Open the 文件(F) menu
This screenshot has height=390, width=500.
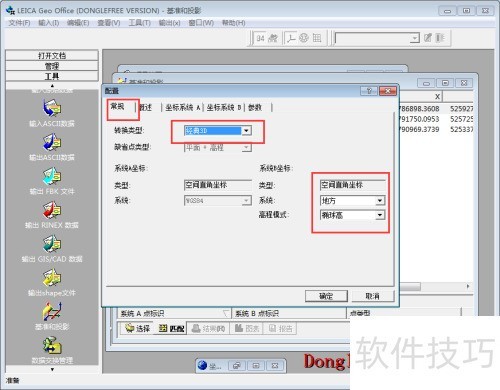(19, 23)
